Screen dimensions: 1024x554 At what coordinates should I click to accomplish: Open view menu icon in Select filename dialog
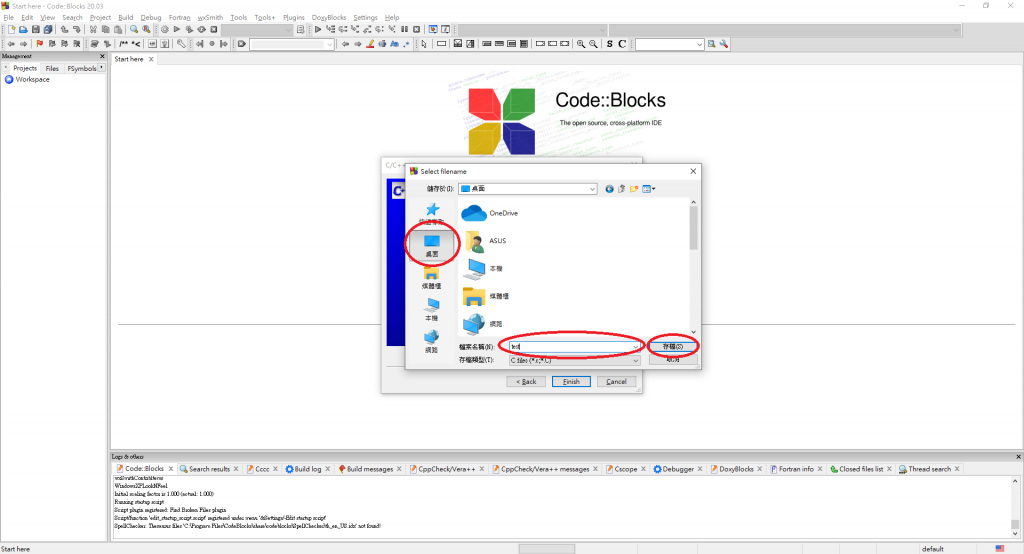648,189
